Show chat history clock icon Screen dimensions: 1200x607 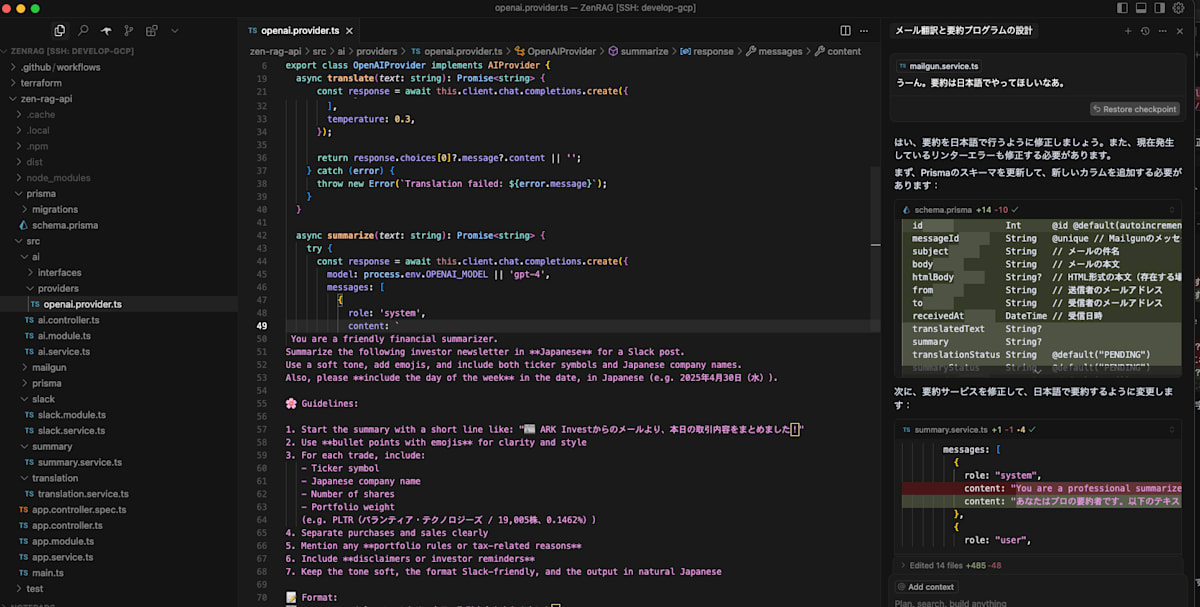coord(1146,31)
